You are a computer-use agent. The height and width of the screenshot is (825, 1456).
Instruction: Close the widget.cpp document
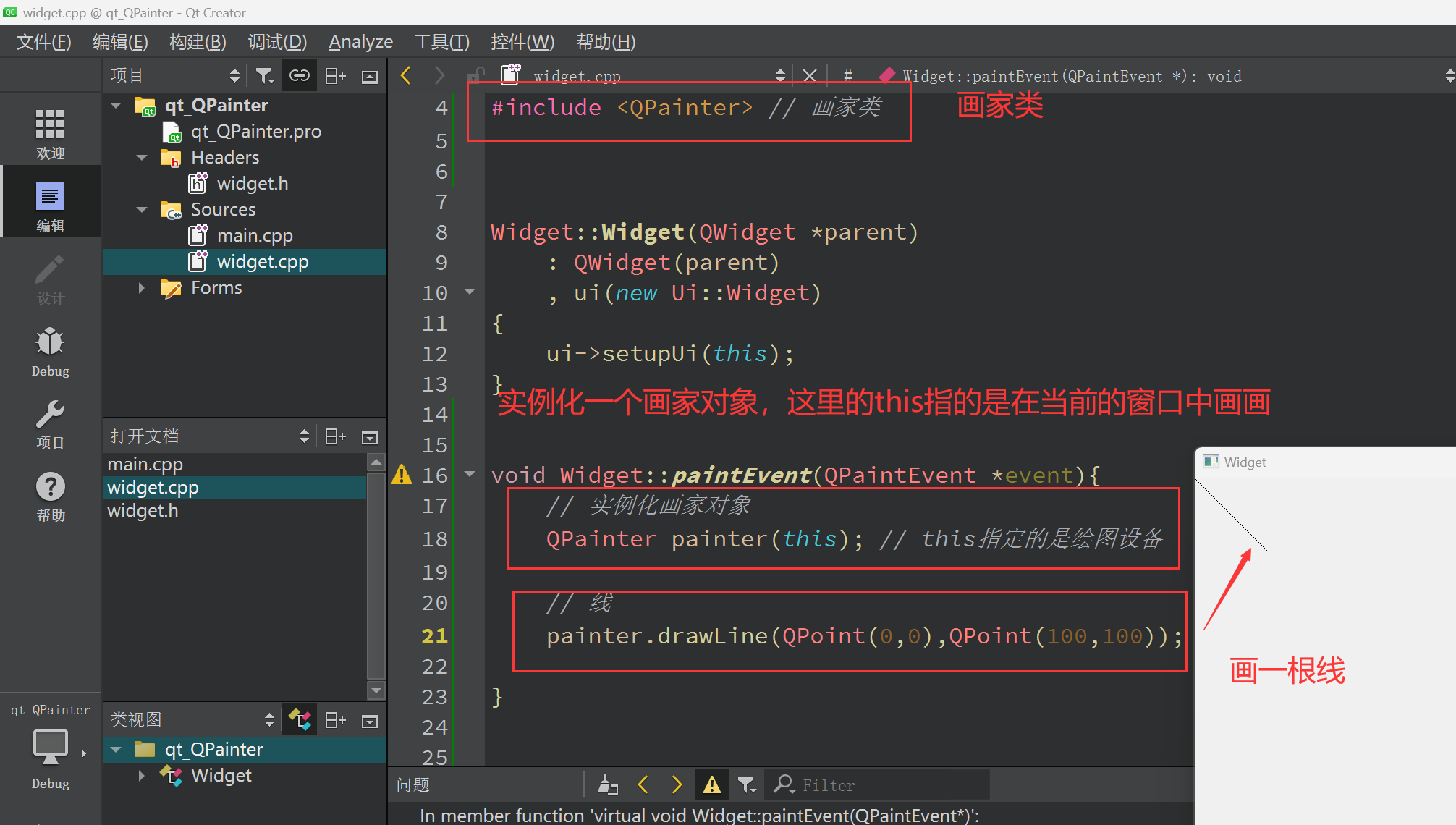(810, 75)
